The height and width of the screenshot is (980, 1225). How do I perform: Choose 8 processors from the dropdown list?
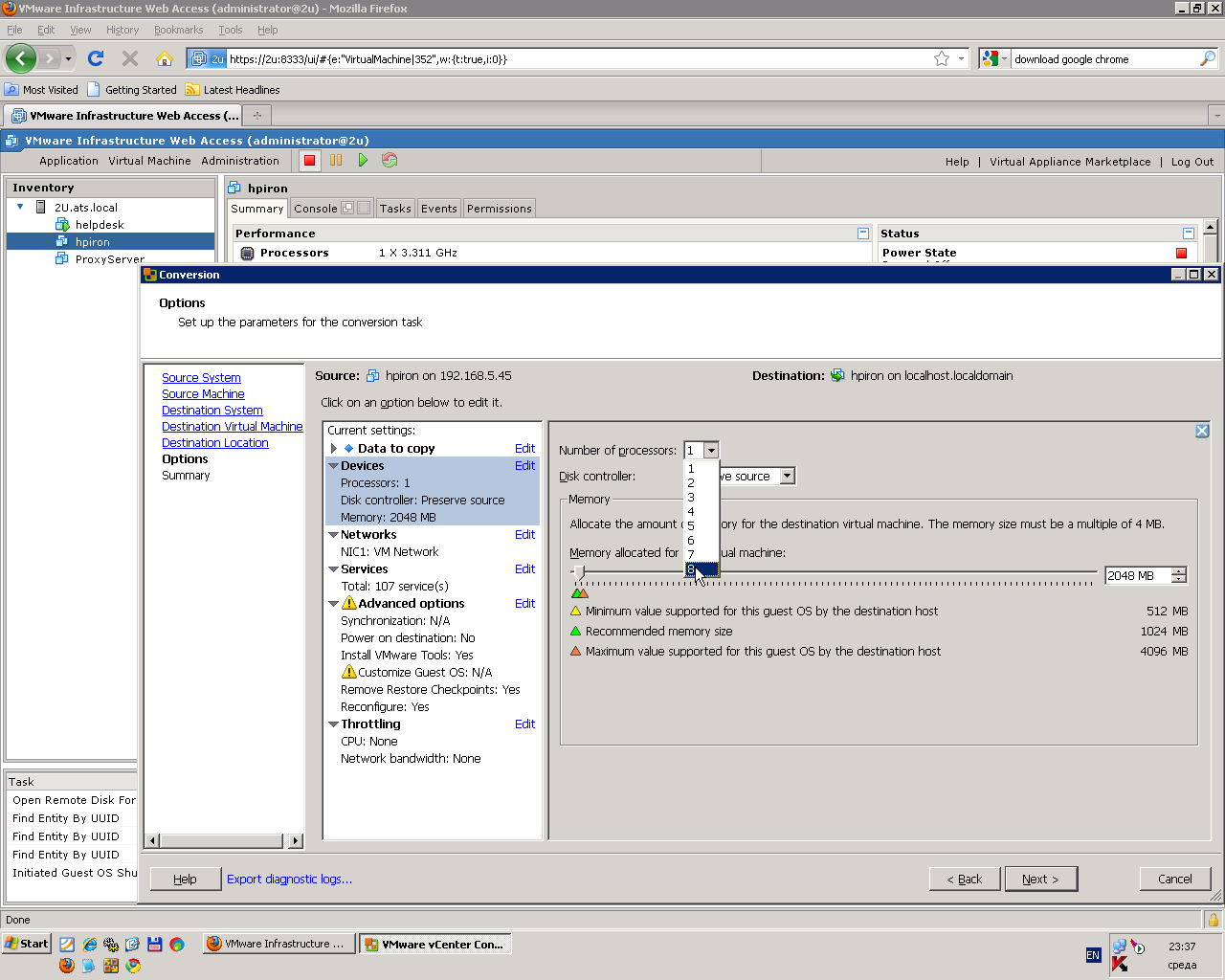tap(702, 569)
